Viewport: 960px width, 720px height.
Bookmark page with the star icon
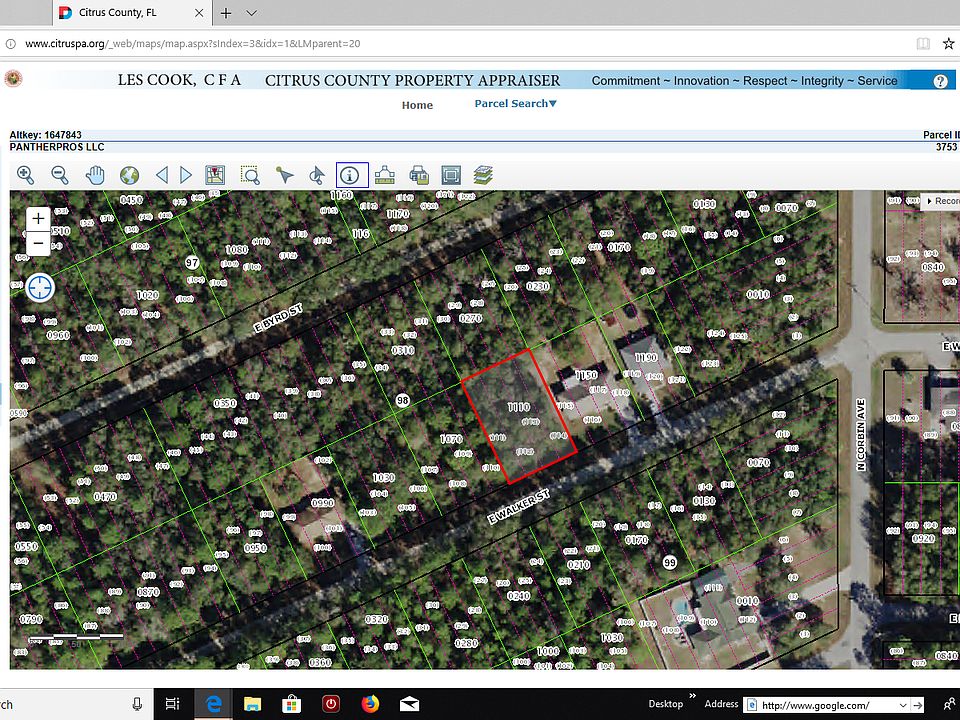click(x=948, y=43)
